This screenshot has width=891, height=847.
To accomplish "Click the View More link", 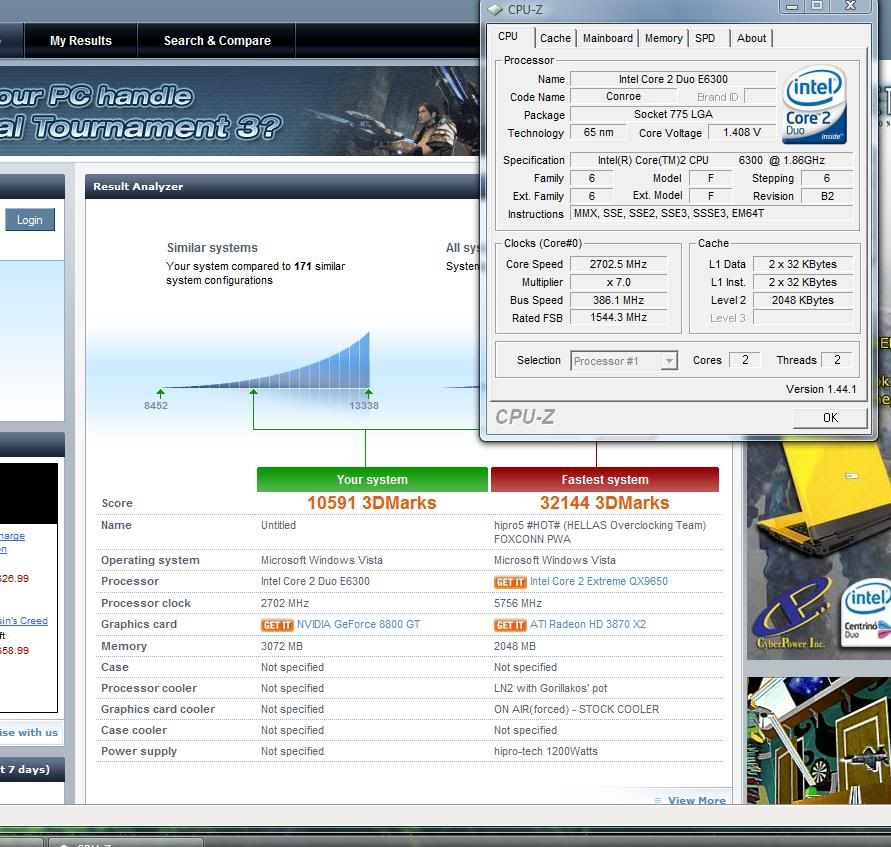I will point(697,800).
